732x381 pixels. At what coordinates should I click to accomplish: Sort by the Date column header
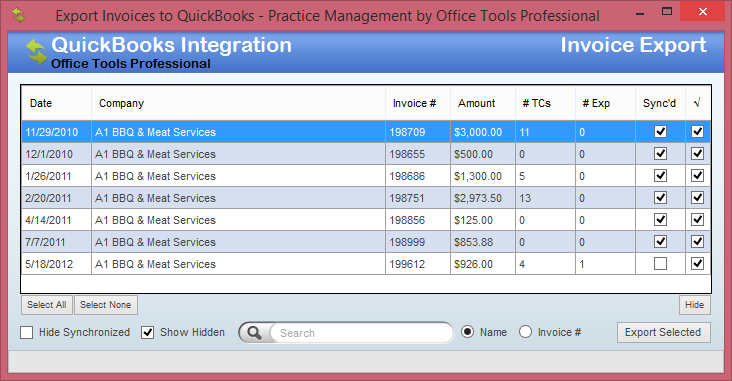56,103
